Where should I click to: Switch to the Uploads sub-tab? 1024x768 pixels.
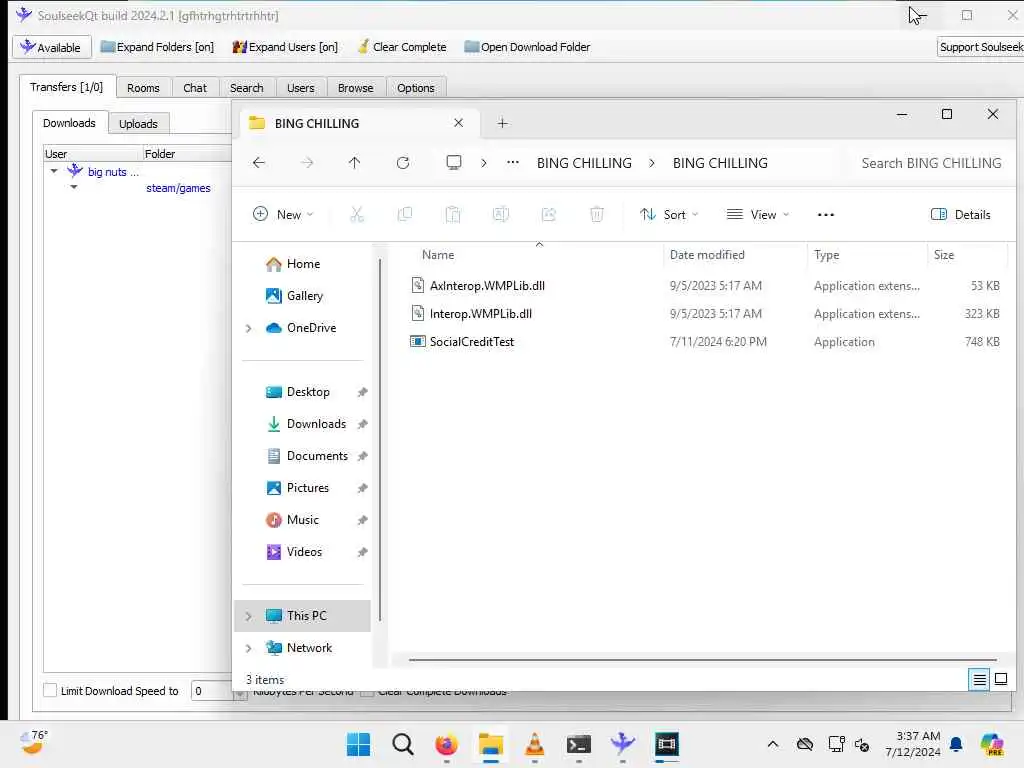tap(138, 123)
